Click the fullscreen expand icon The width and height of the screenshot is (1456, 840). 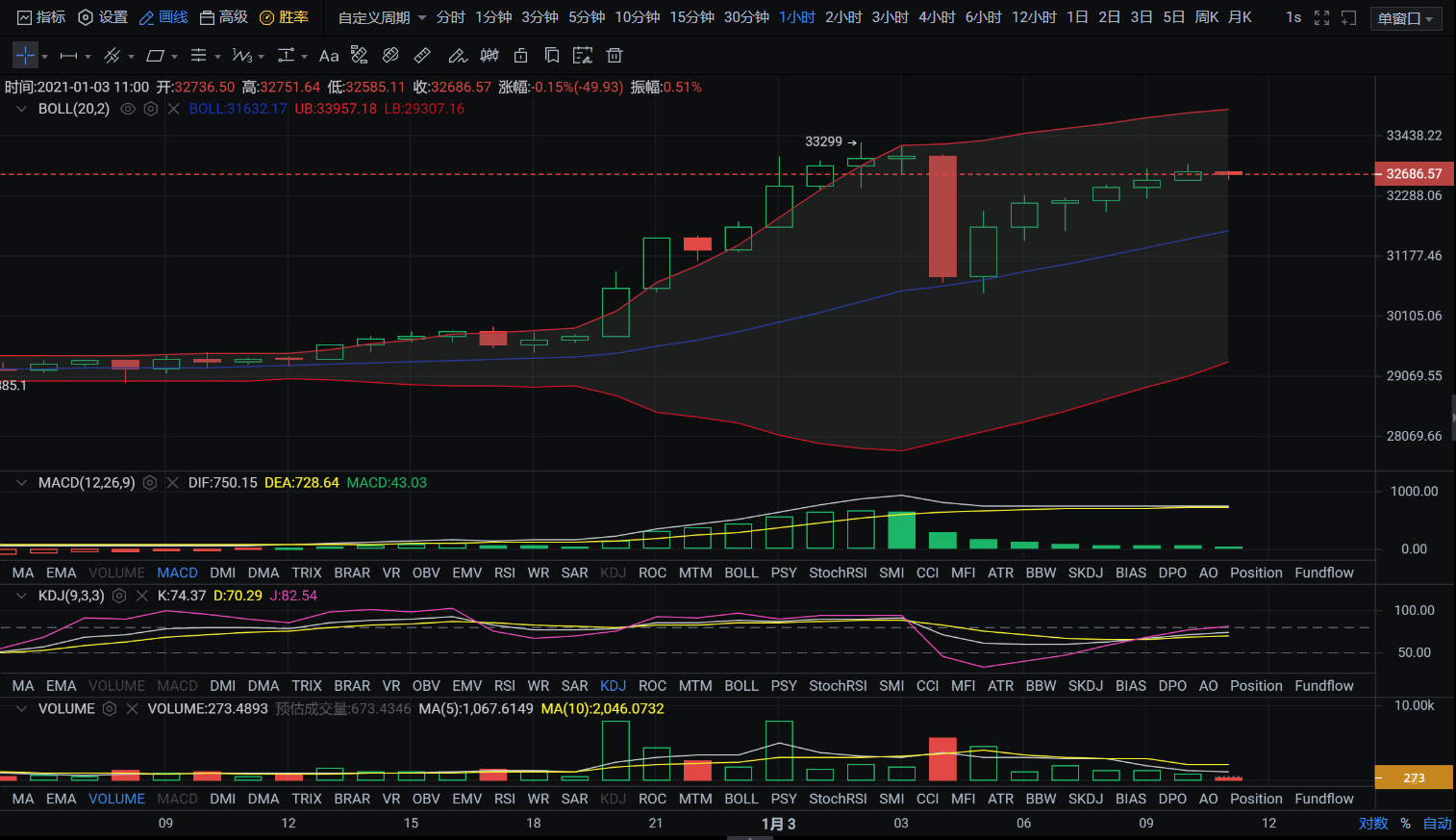click(1321, 17)
